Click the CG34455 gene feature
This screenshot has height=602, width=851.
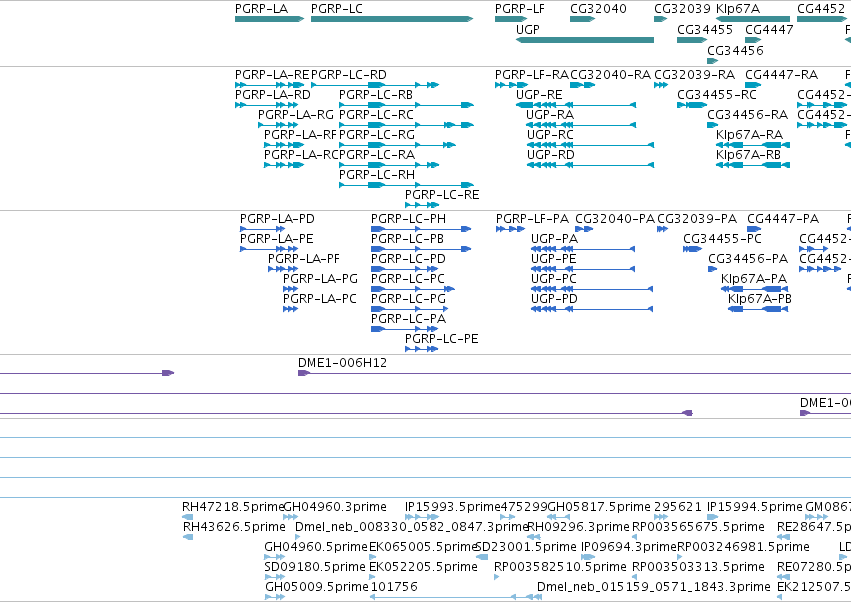[692, 40]
